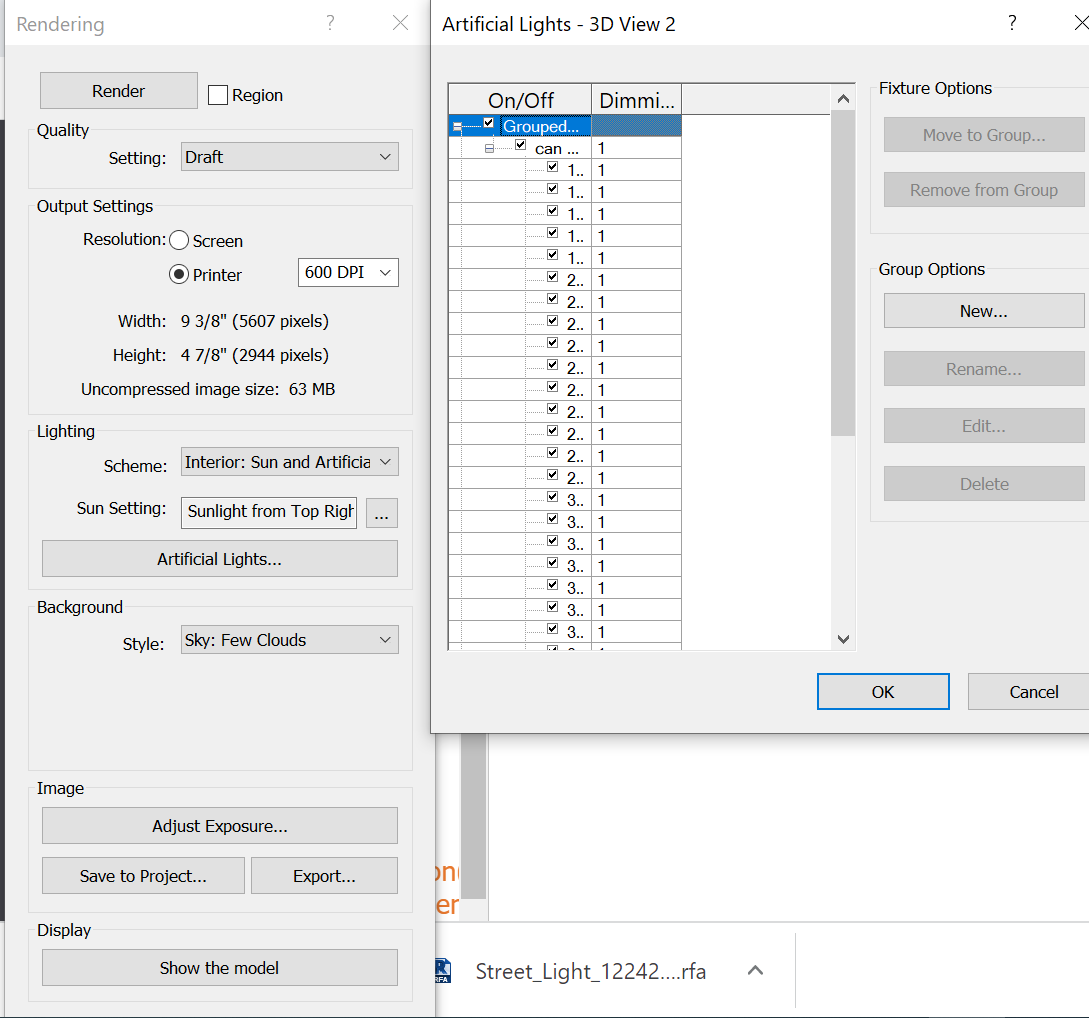Collapse the can group tree node
Image resolution: width=1089 pixels, height=1018 pixels.
[489, 149]
